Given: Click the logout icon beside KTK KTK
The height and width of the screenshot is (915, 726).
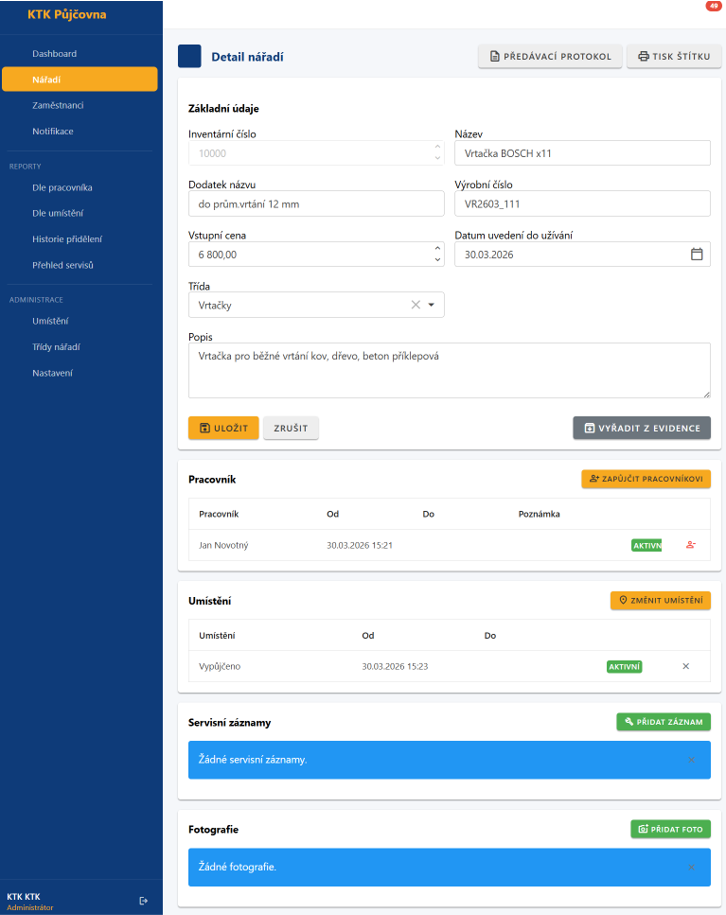Looking at the screenshot, I should (143, 901).
